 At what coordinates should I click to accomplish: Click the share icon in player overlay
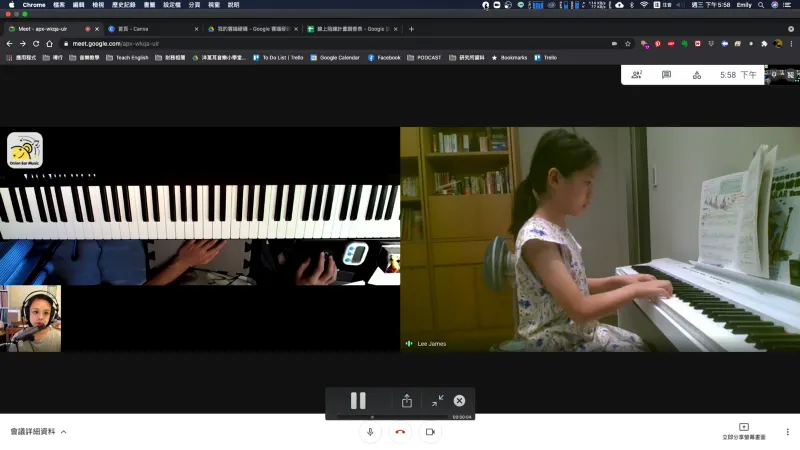click(407, 401)
